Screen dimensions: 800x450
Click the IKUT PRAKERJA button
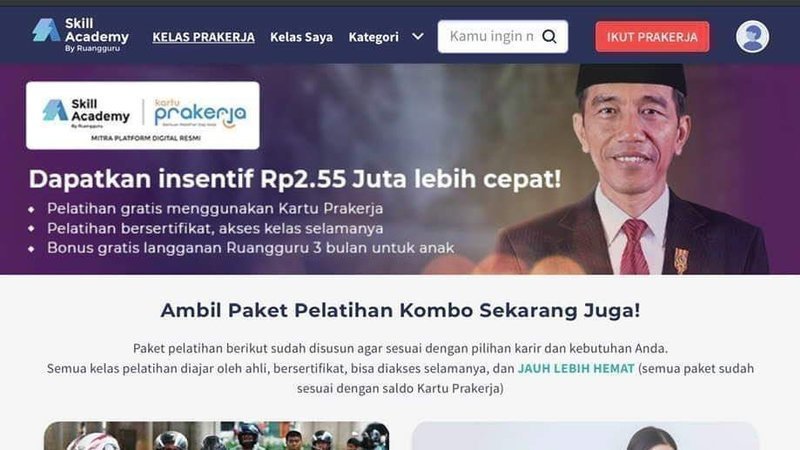click(x=652, y=37)
